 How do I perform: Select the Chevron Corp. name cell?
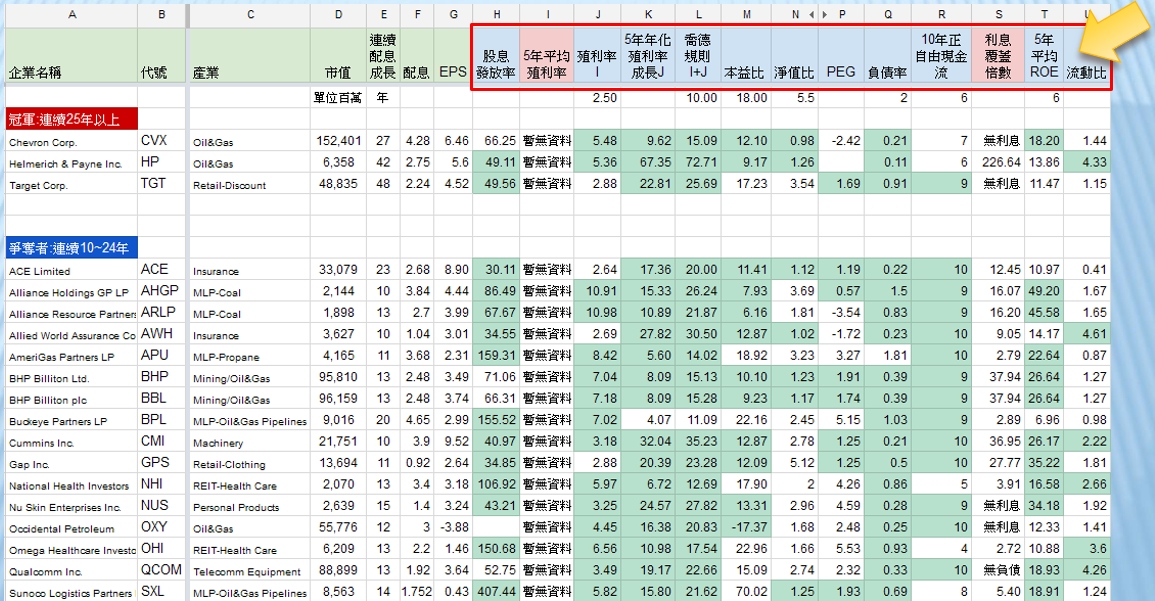tap(71, 141)
